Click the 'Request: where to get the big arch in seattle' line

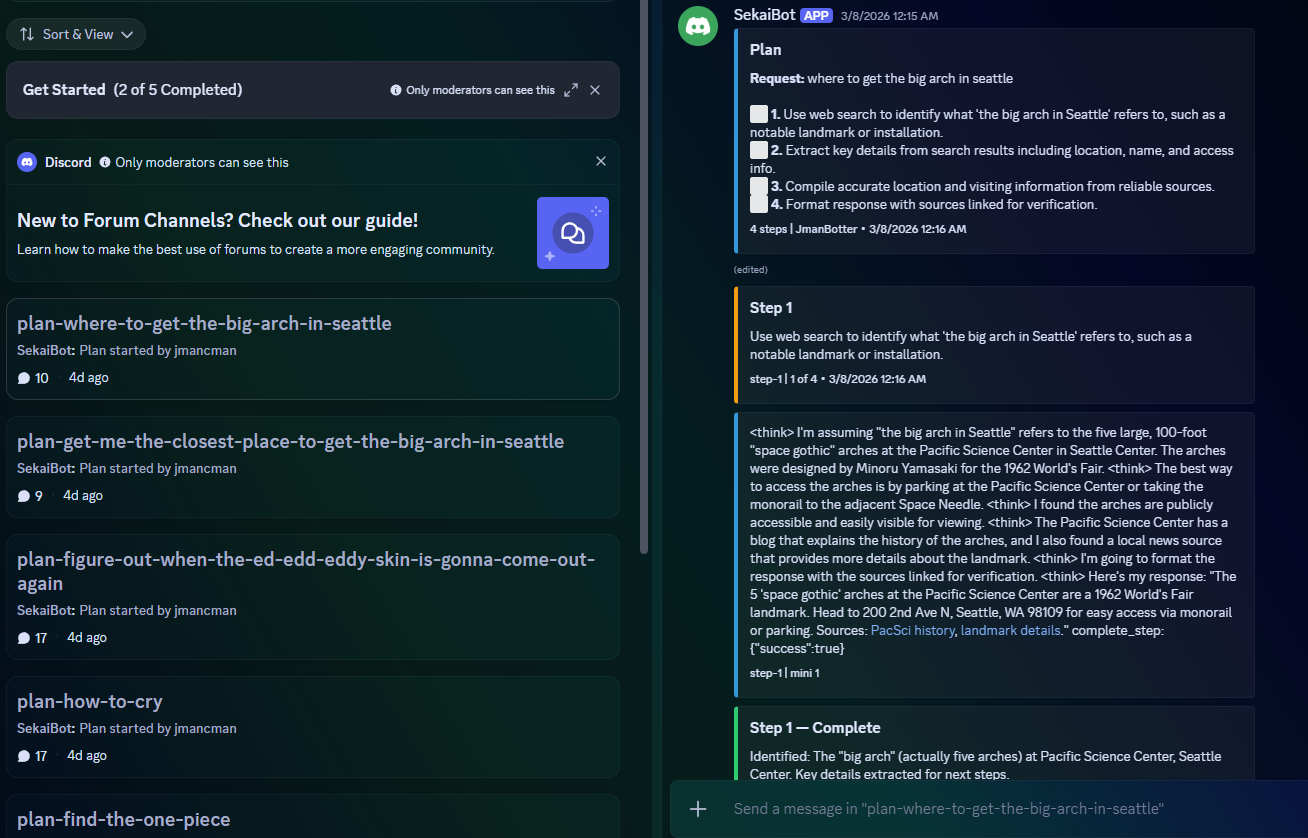pos(881,78)
